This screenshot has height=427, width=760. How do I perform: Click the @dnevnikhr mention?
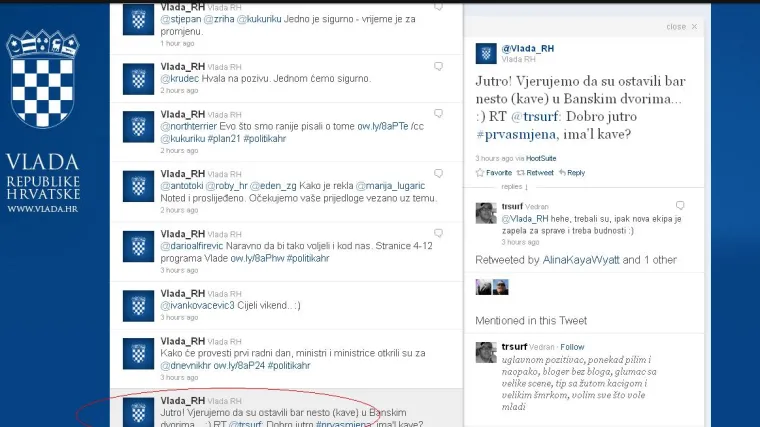(x=186, y=365)
